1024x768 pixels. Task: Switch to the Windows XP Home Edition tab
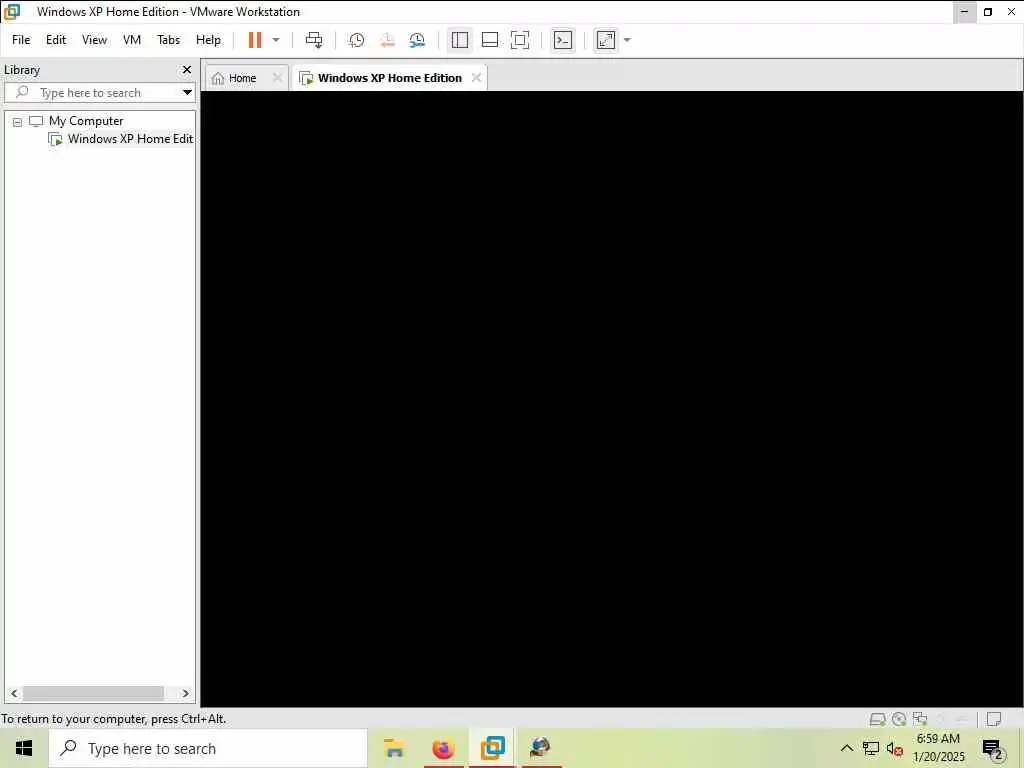pos(389,78)
